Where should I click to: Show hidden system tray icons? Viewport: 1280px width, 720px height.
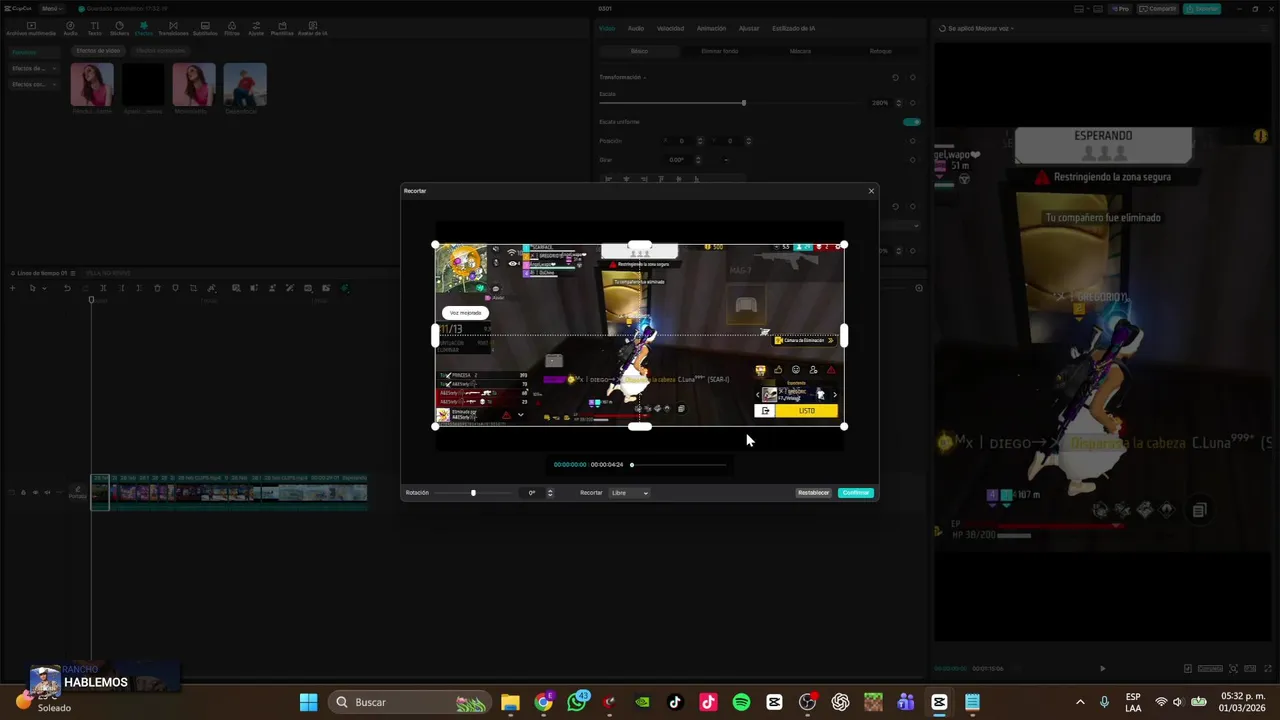tap(1080, 702)
